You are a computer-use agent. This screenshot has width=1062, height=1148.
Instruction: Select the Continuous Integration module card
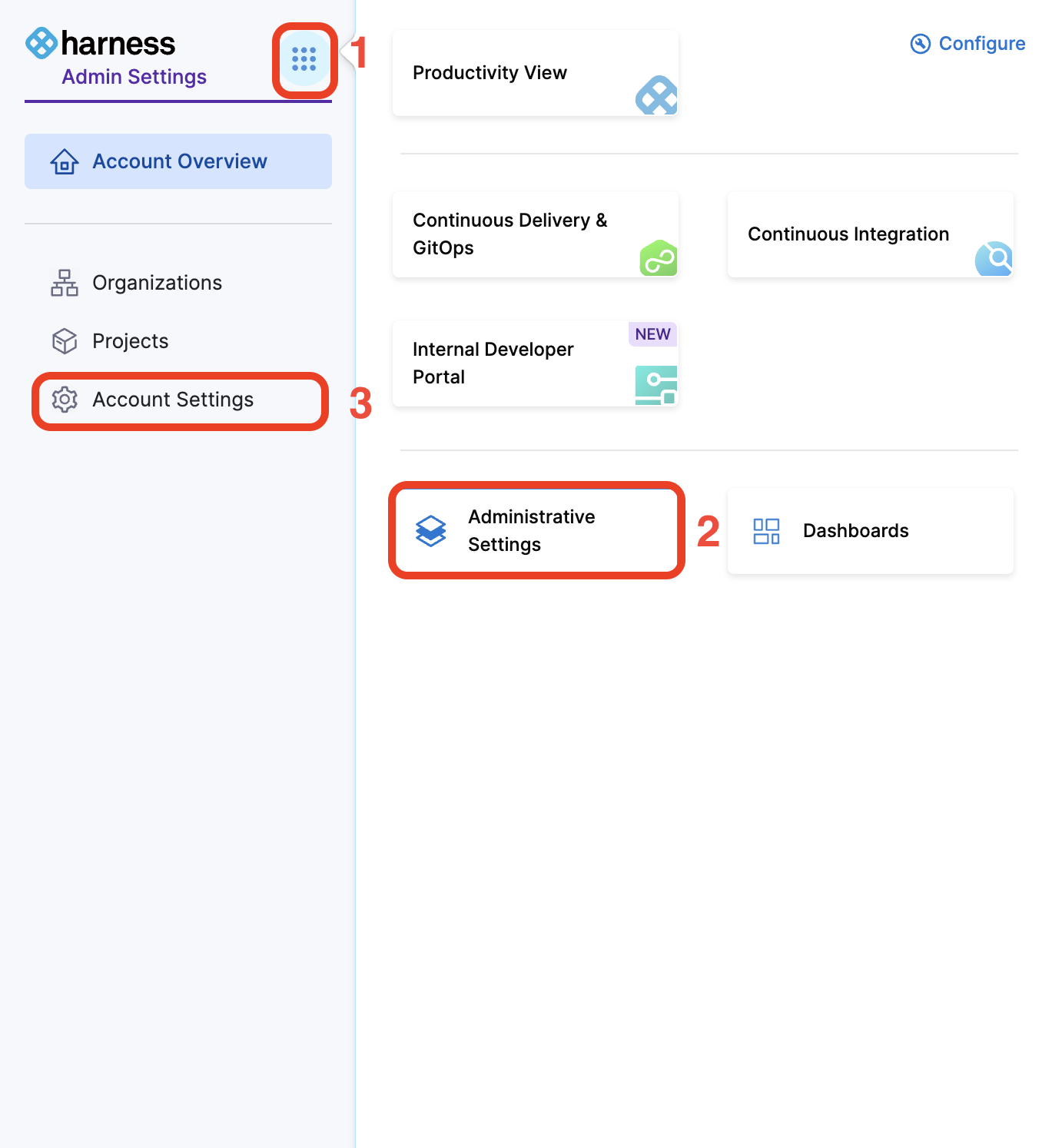click(x=848, y=234)
